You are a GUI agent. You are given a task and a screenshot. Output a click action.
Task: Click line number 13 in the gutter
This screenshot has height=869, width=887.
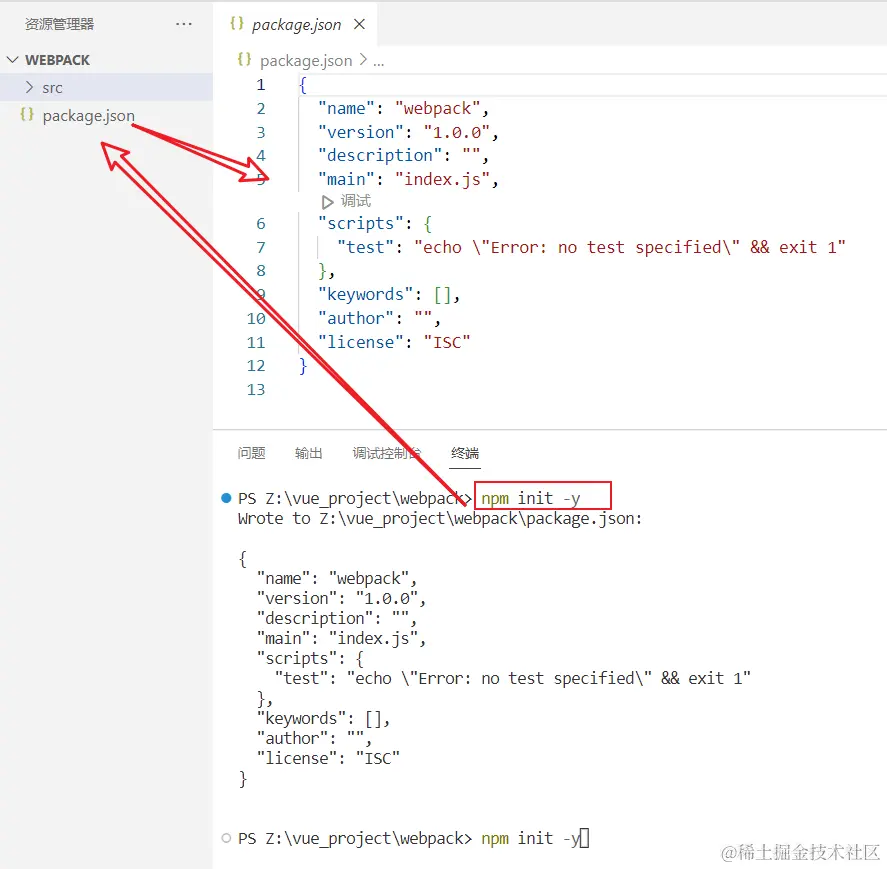click(x=256, y=389)
